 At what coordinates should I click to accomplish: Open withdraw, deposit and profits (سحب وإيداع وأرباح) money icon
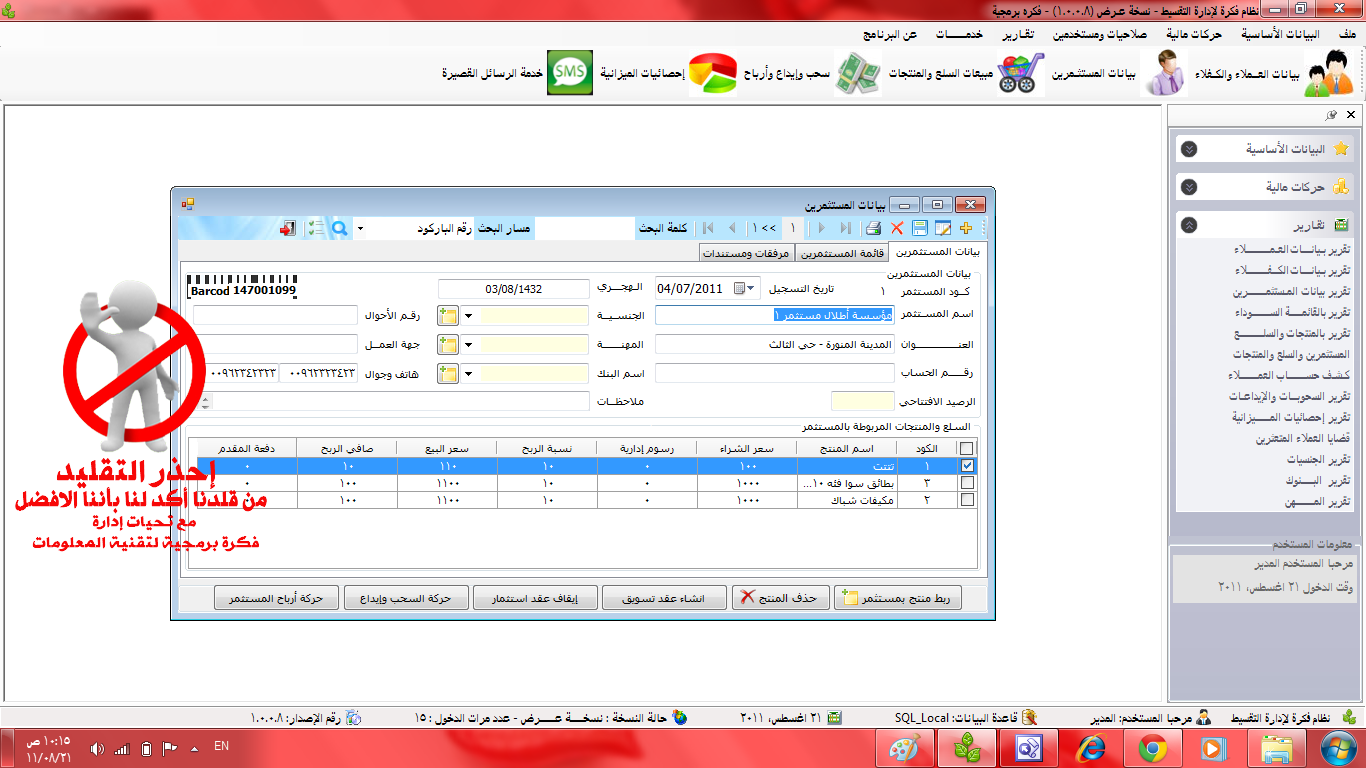858,74
